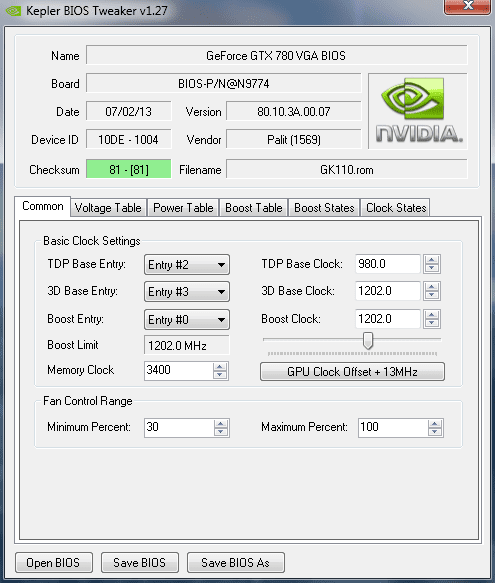Click the Vendor value Palit (1569)
495x583 pixels.
point(294,139)
